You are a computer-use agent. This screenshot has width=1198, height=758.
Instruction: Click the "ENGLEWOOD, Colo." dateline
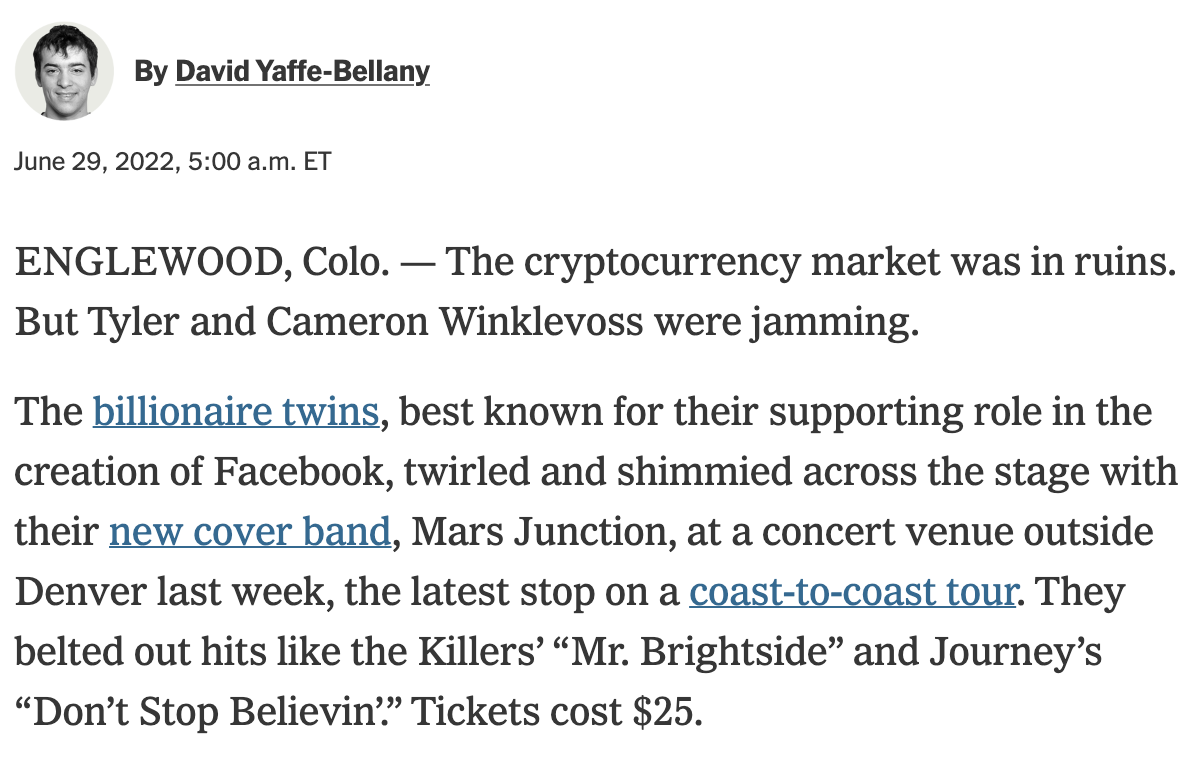coord(199,264)
